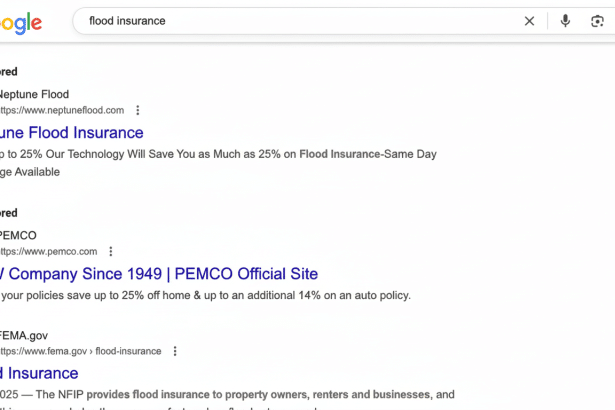
Task: Click the fema.gov flood-insurance URL
Action: (81, 351)
